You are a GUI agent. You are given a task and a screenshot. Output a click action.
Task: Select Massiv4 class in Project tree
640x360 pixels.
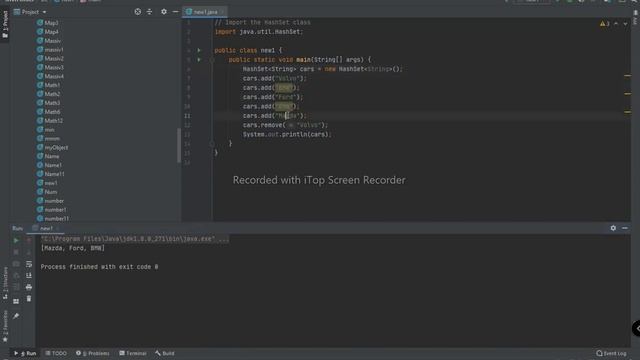(50, 76)
